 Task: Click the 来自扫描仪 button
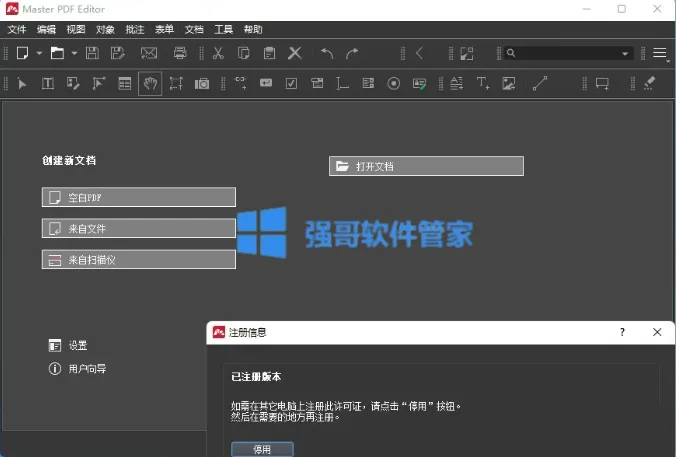tap(139, 260)
